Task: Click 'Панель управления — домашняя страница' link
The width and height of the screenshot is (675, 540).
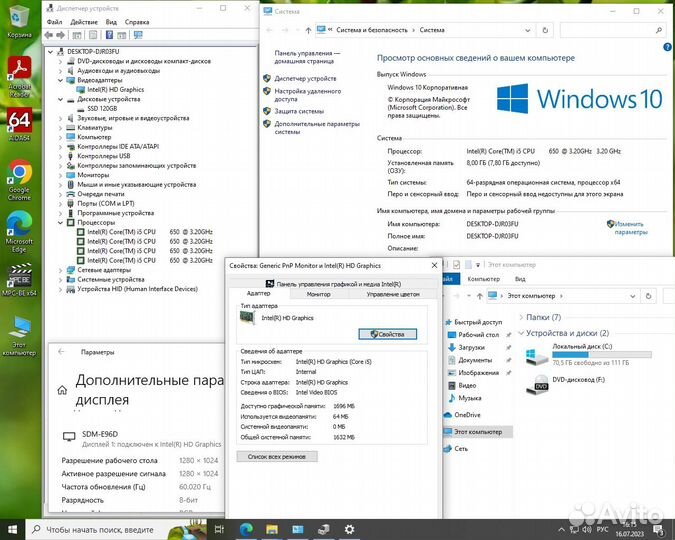Action: click(307, 57)
